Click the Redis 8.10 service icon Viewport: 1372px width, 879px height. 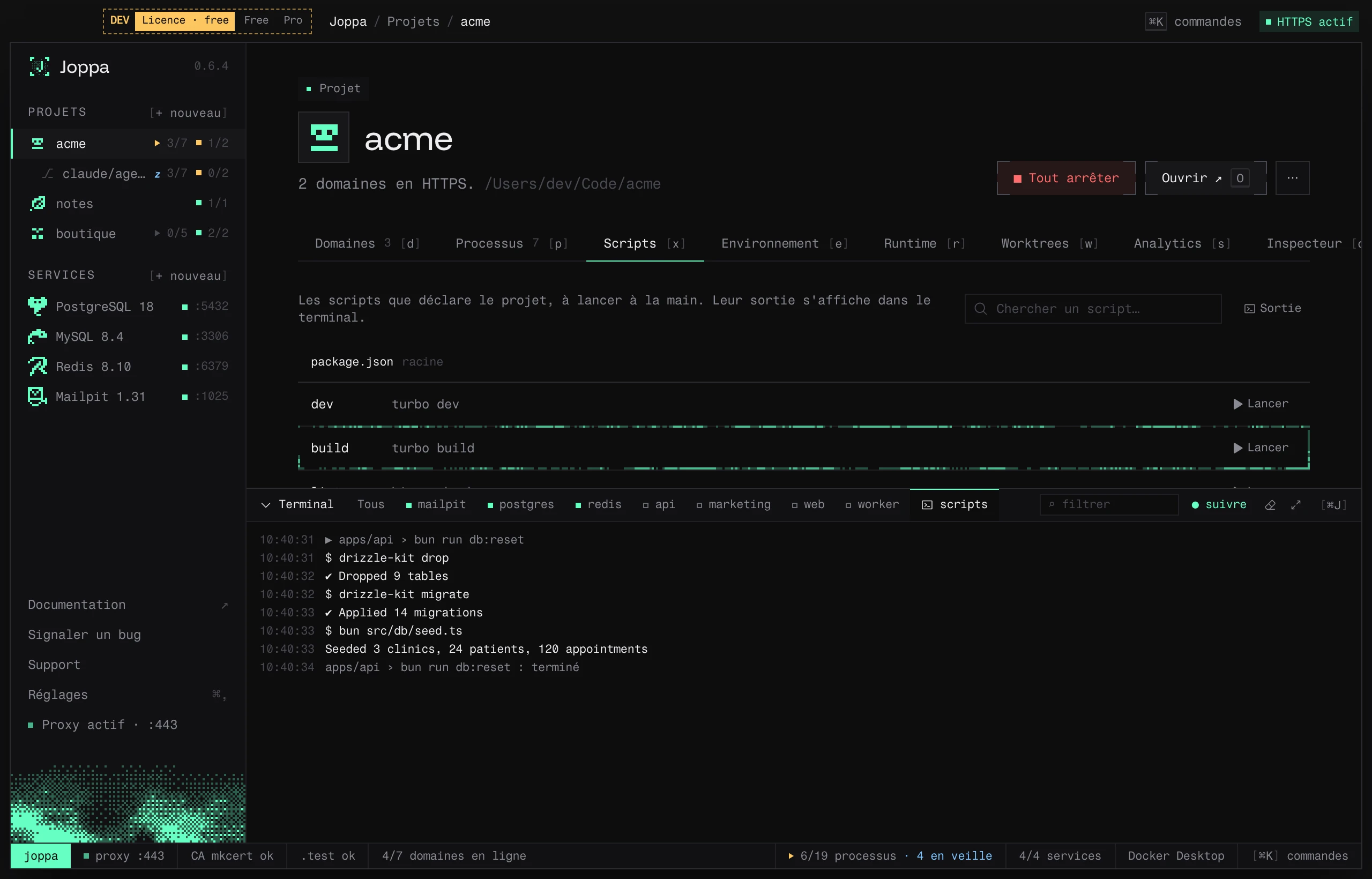[x=38, y=367]
